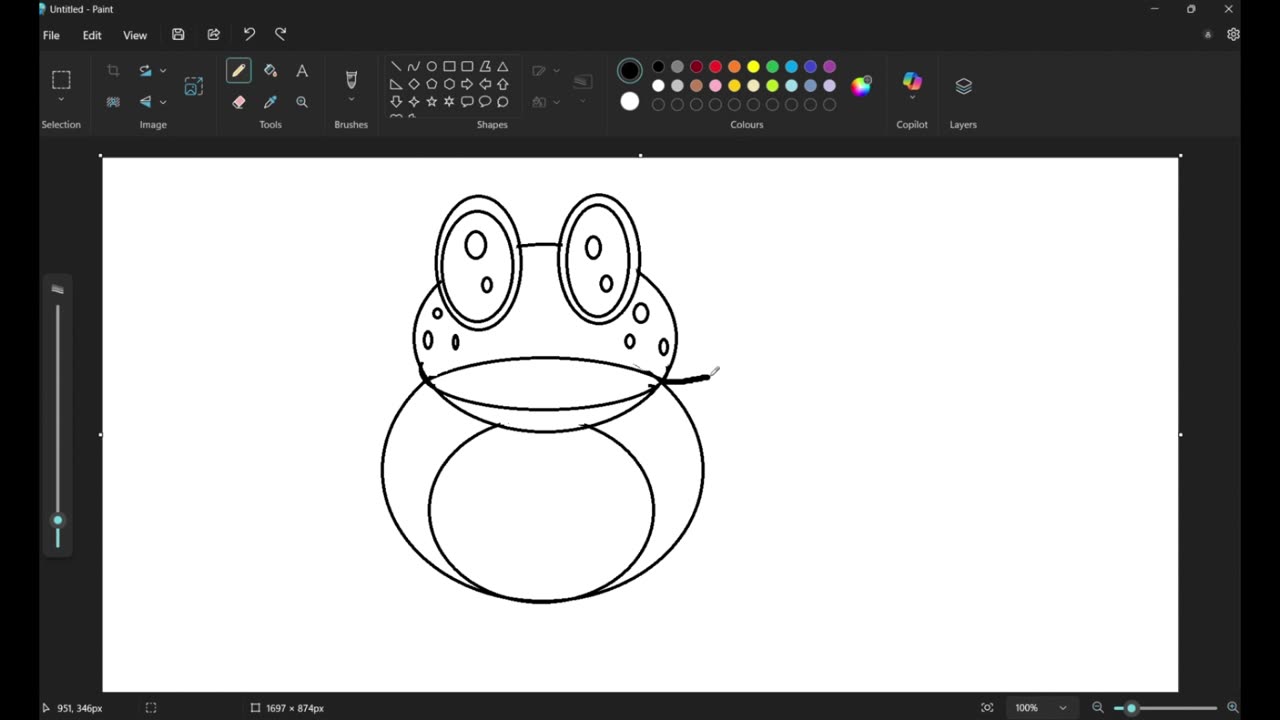
Task: Click the Redo arrow
Action: tap(281, 34)
